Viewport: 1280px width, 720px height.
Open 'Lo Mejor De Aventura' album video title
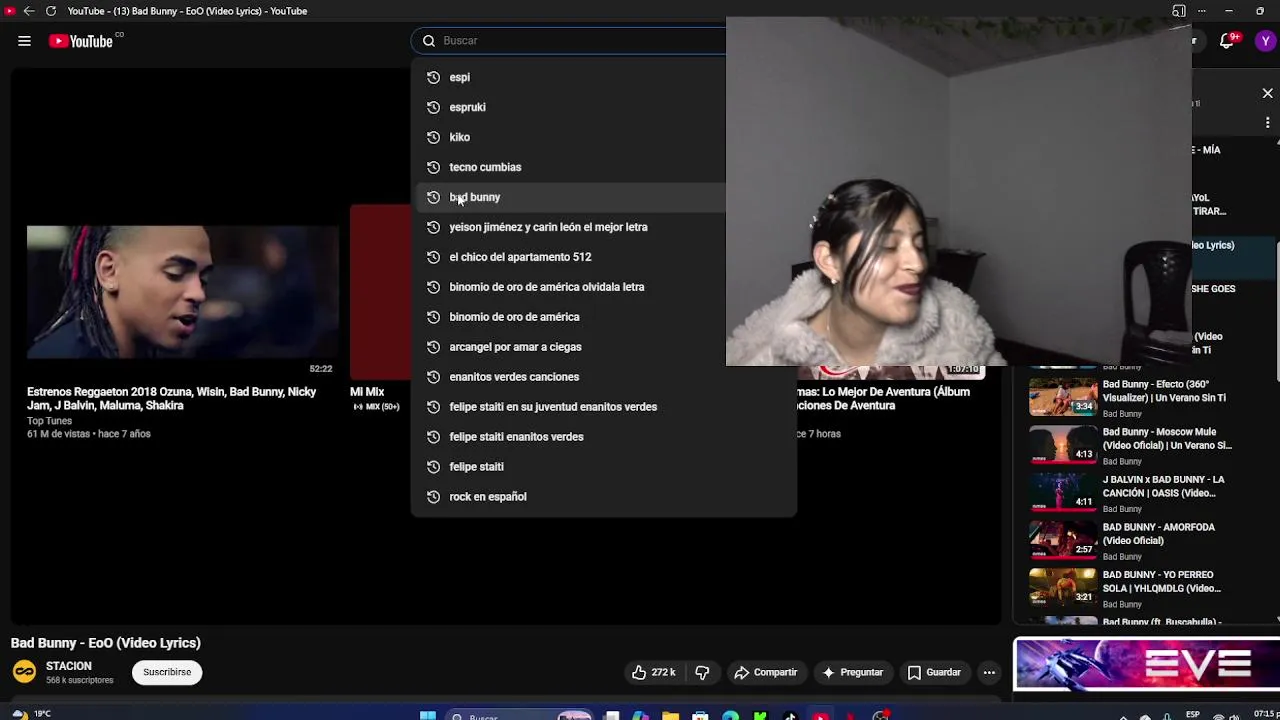coord(884,399)
